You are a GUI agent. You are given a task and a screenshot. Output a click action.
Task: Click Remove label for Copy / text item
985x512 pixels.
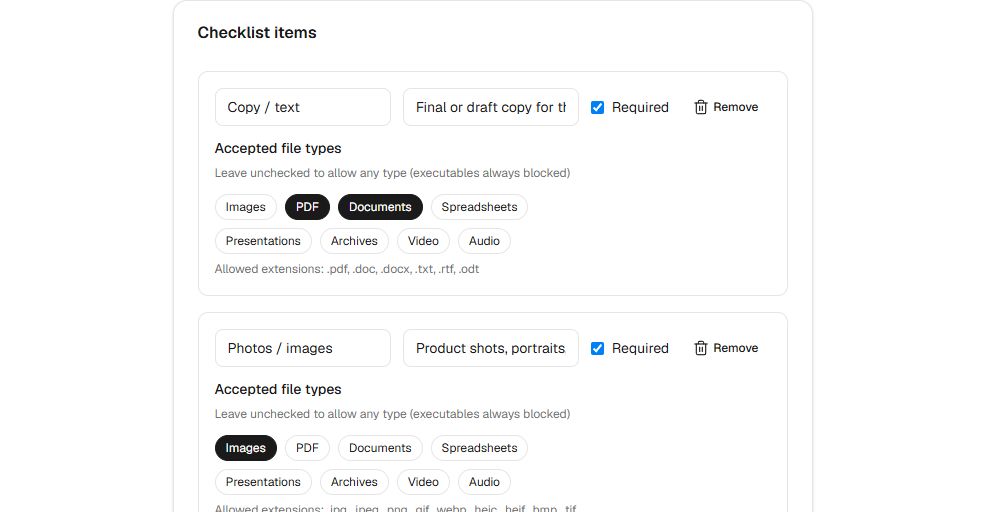pyautogui.click(x=736, y=107)
